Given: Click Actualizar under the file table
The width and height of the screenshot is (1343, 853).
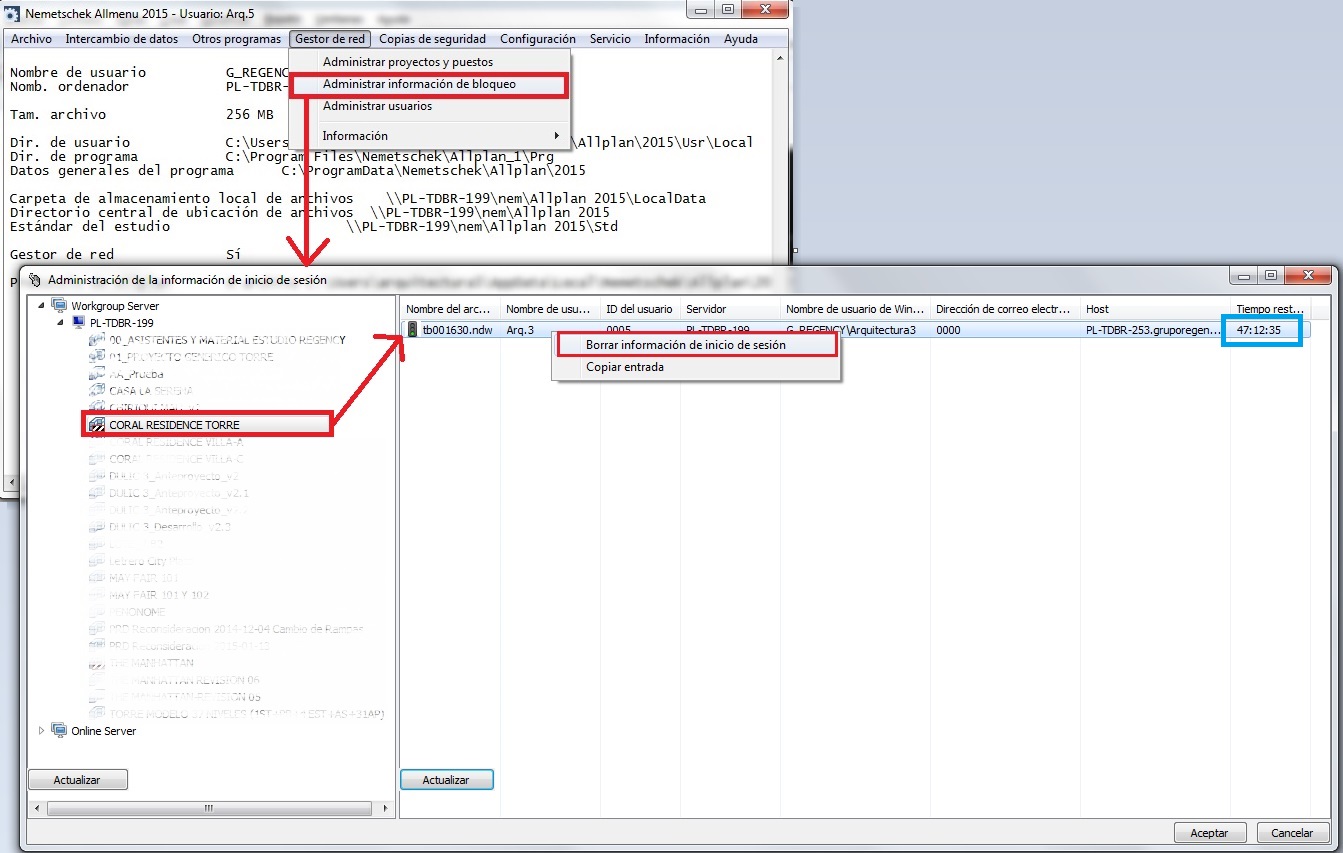Looking at the screenshot, I should click(x=447, y=779).
